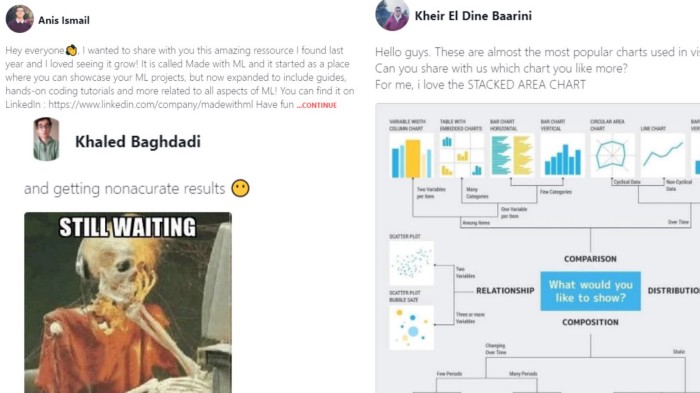Click the Kheir El Dine Baarini name

(x=473, y=16)
